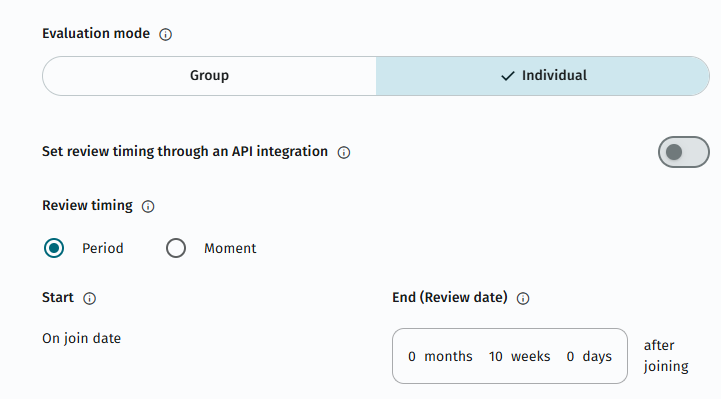721x399 pixels.
Task: Open info icon beside API integration label
Action: [344, 152]
